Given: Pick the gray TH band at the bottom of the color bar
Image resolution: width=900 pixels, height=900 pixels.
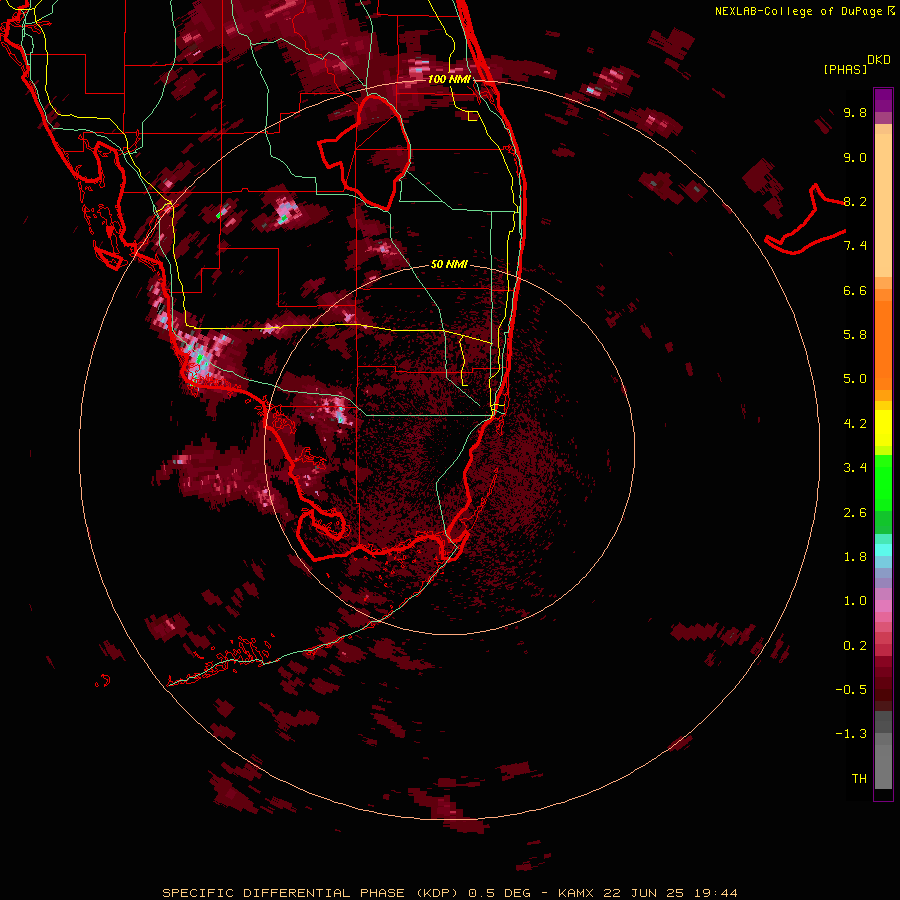Looking at the screenshot, I should pos(883,766).
